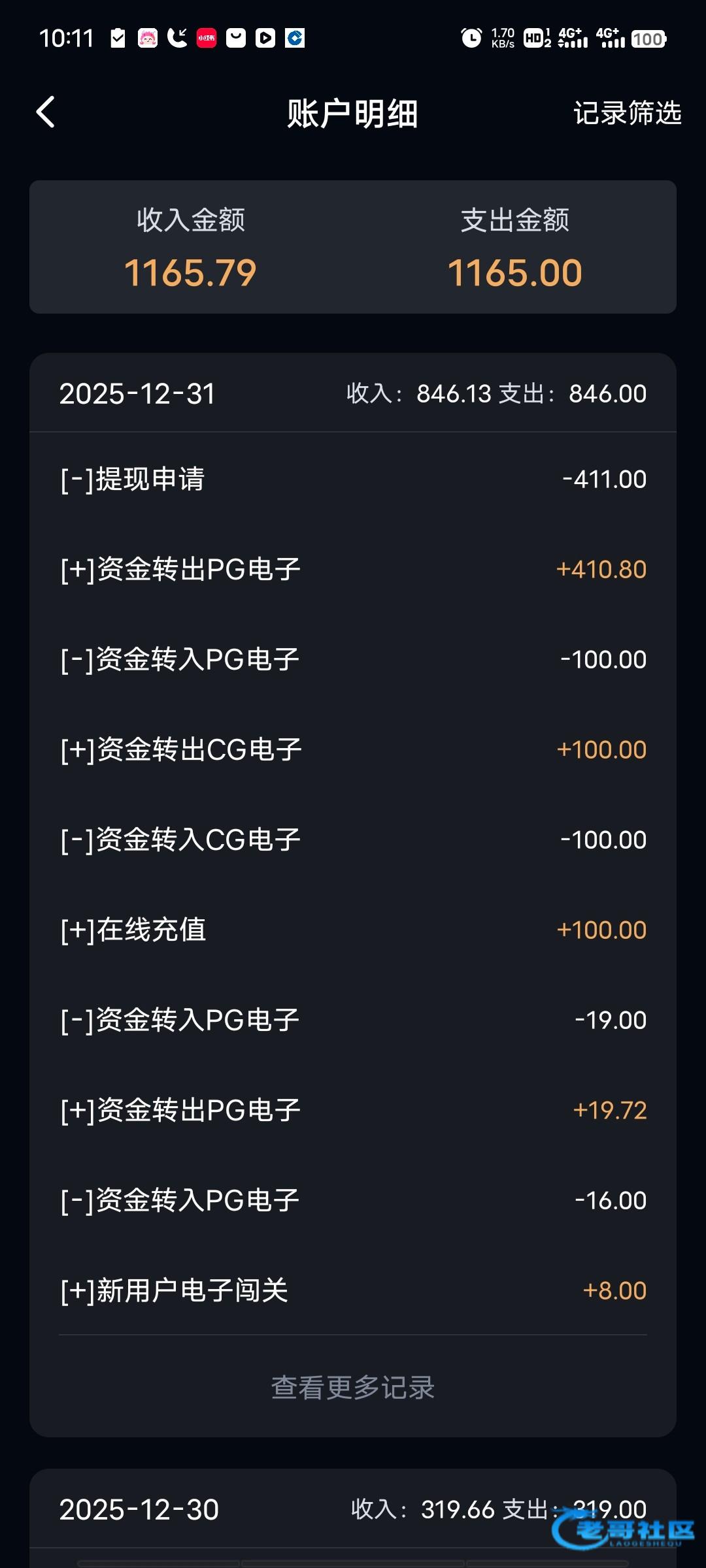The image size is (706, 1568).
Task: Open the 记录筛选 record filter
Action: (627, 113)
